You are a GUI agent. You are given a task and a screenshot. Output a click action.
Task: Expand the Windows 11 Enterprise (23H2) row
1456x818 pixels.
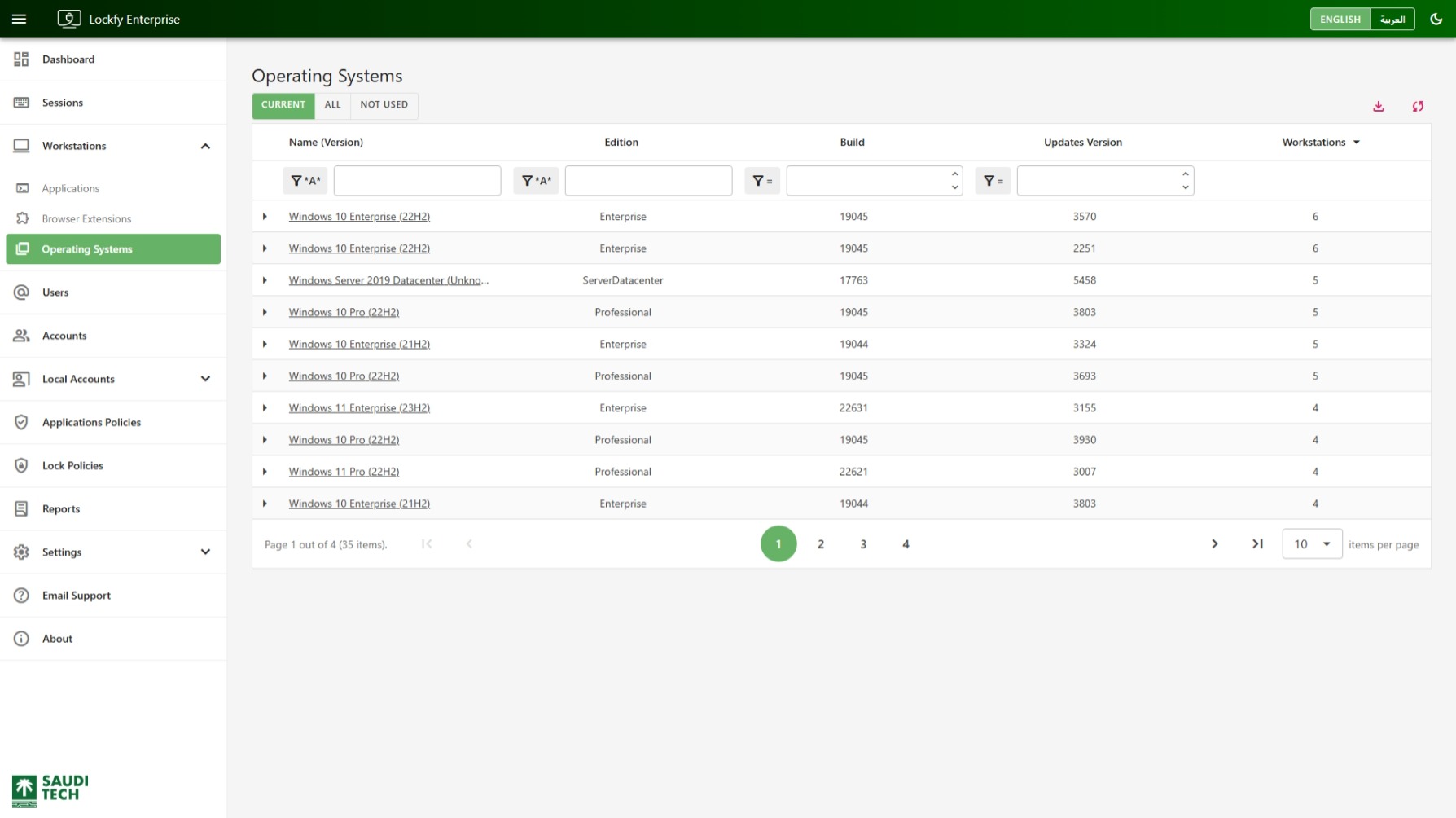265,408
